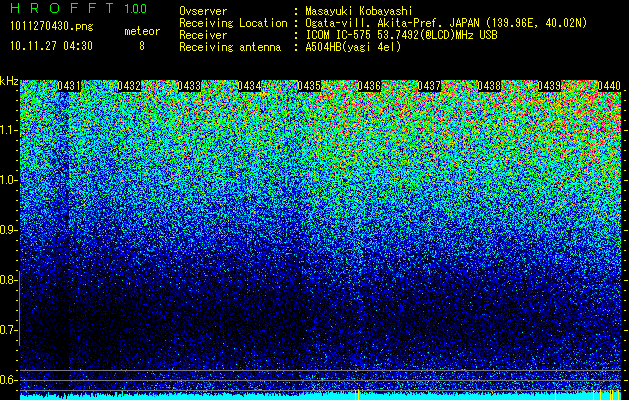Click the HROFFT title text
This screenshot has width=629, height=400.
coord(62,8)
